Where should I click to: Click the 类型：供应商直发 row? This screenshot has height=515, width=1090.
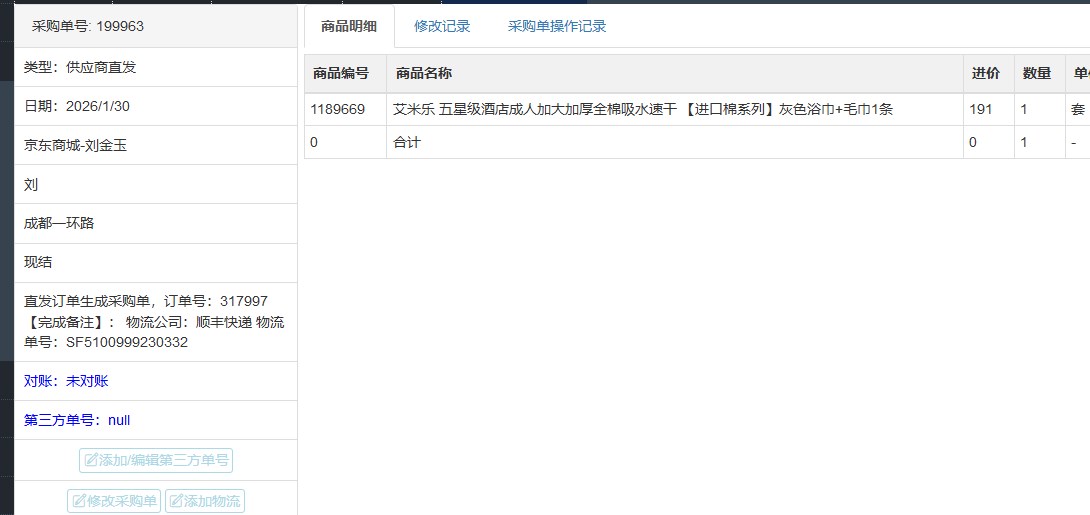click(80, 67)
